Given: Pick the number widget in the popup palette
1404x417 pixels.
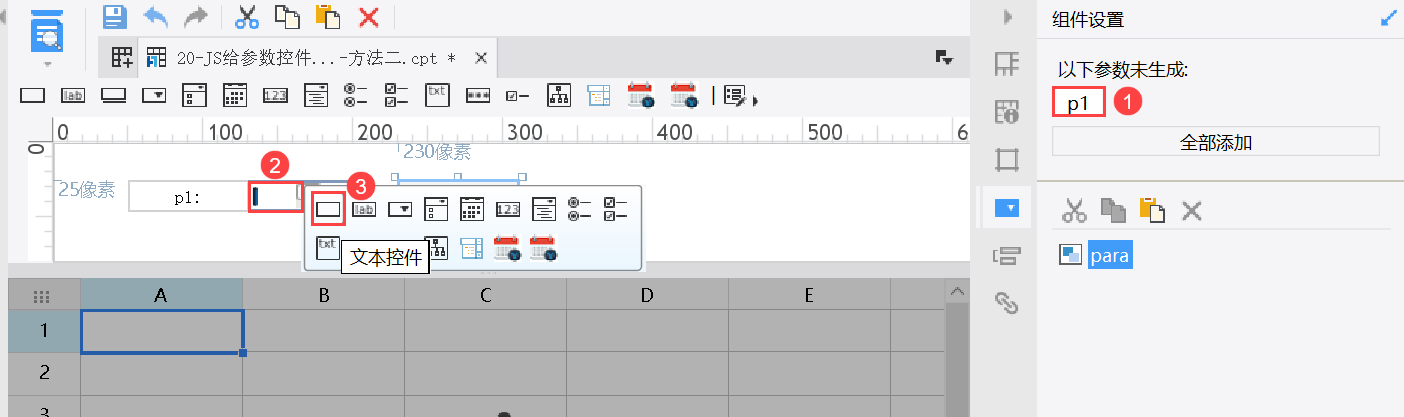Looking at the screenshot, I should [508, 209].
